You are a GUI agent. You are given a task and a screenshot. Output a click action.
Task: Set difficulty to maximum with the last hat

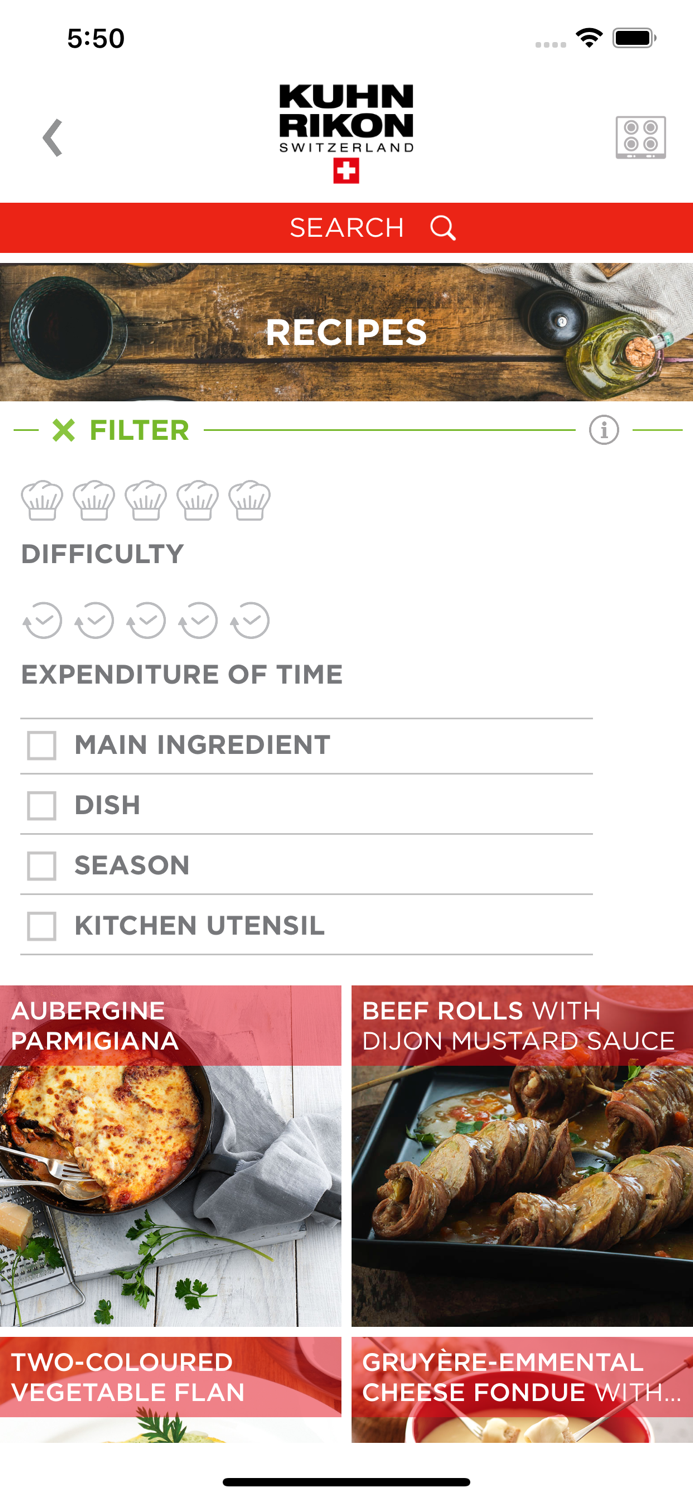click(250, 500)
